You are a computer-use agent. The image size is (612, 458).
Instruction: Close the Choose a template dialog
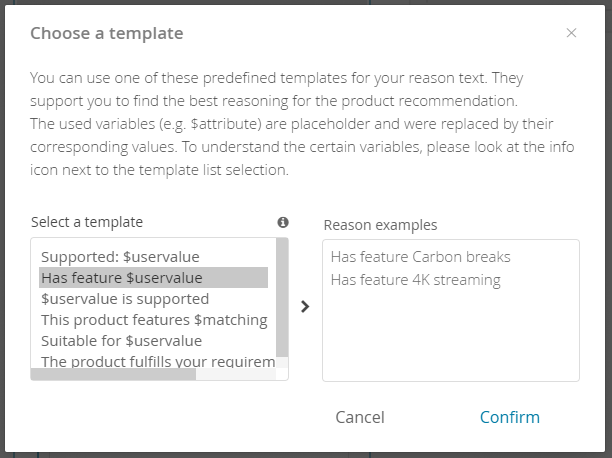pos(571,33)
